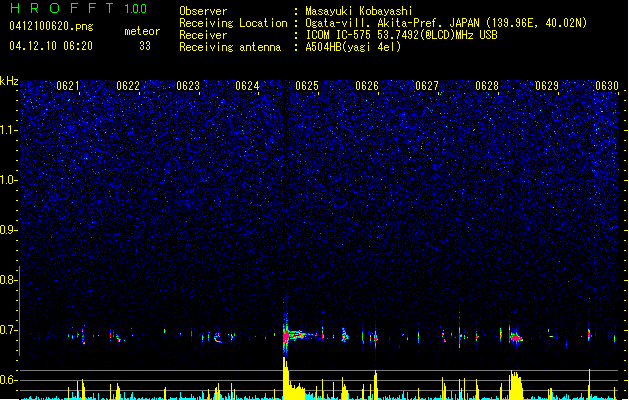This screenshot has height=400, width=629.
Task: Click the large red meteor echo before 0625
Action: [x=286, y=336]
